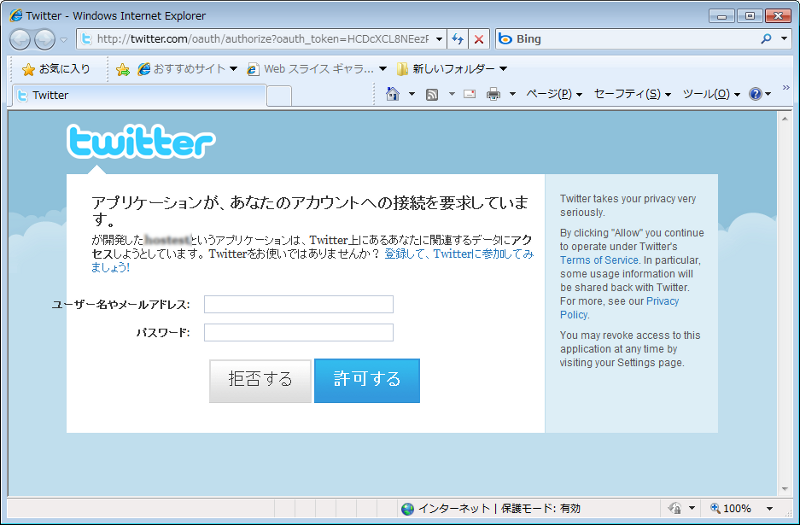
Task: Click the twitter logo
Action: (141, 141)
